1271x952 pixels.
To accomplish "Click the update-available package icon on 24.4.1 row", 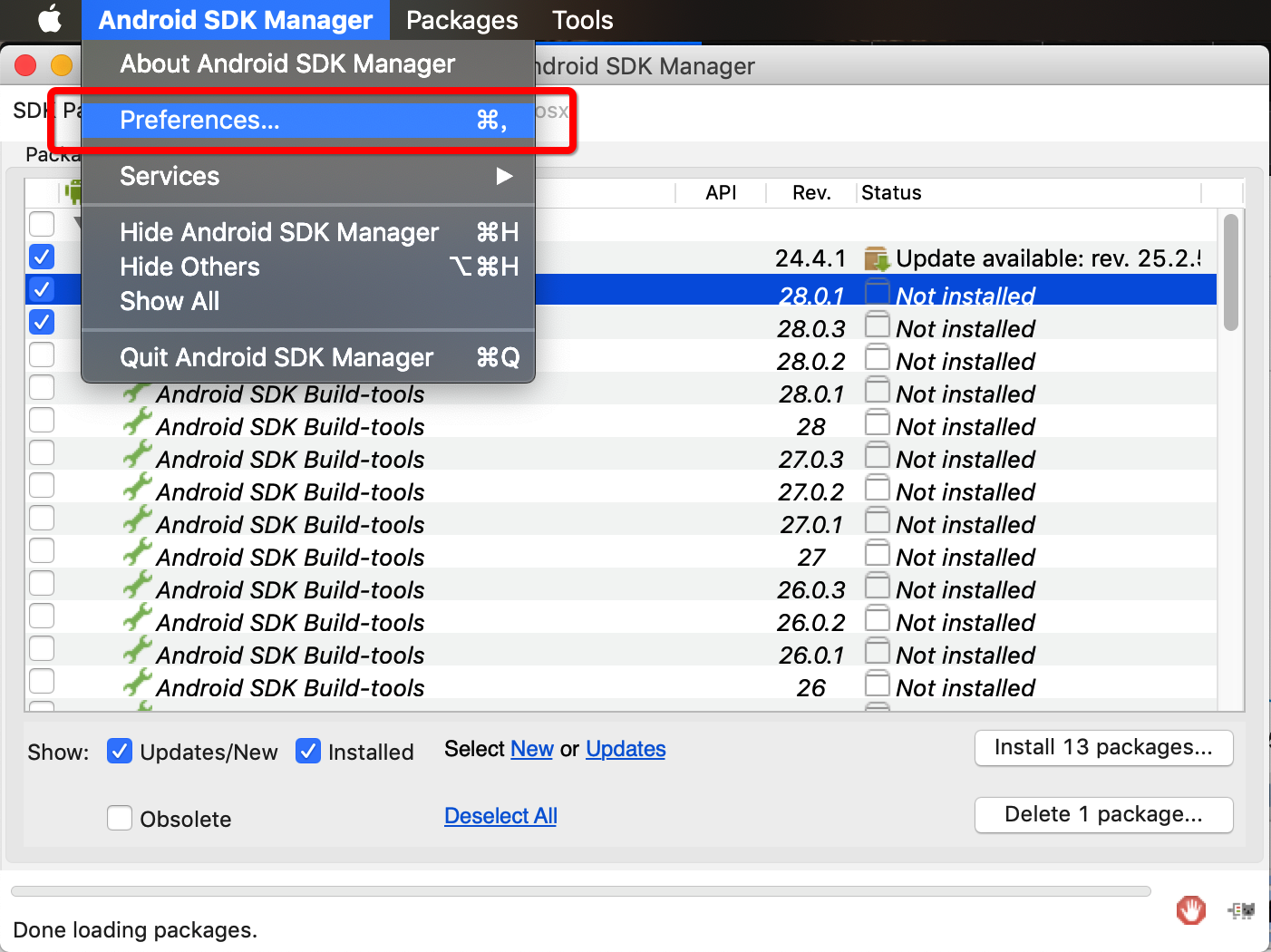I will click(877, 258).
